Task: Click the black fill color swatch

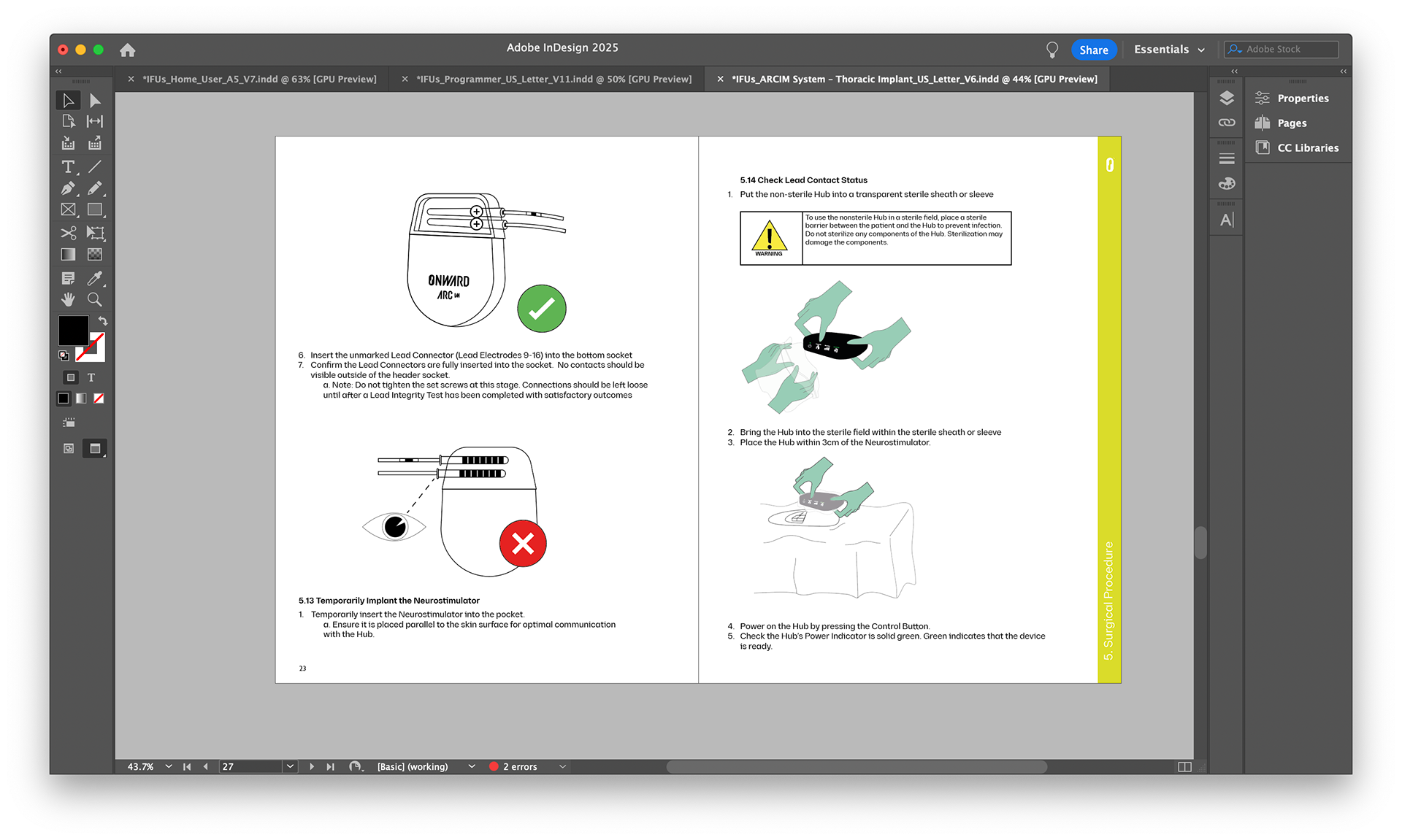Action: pyautogui.click(x=73, y=330)
